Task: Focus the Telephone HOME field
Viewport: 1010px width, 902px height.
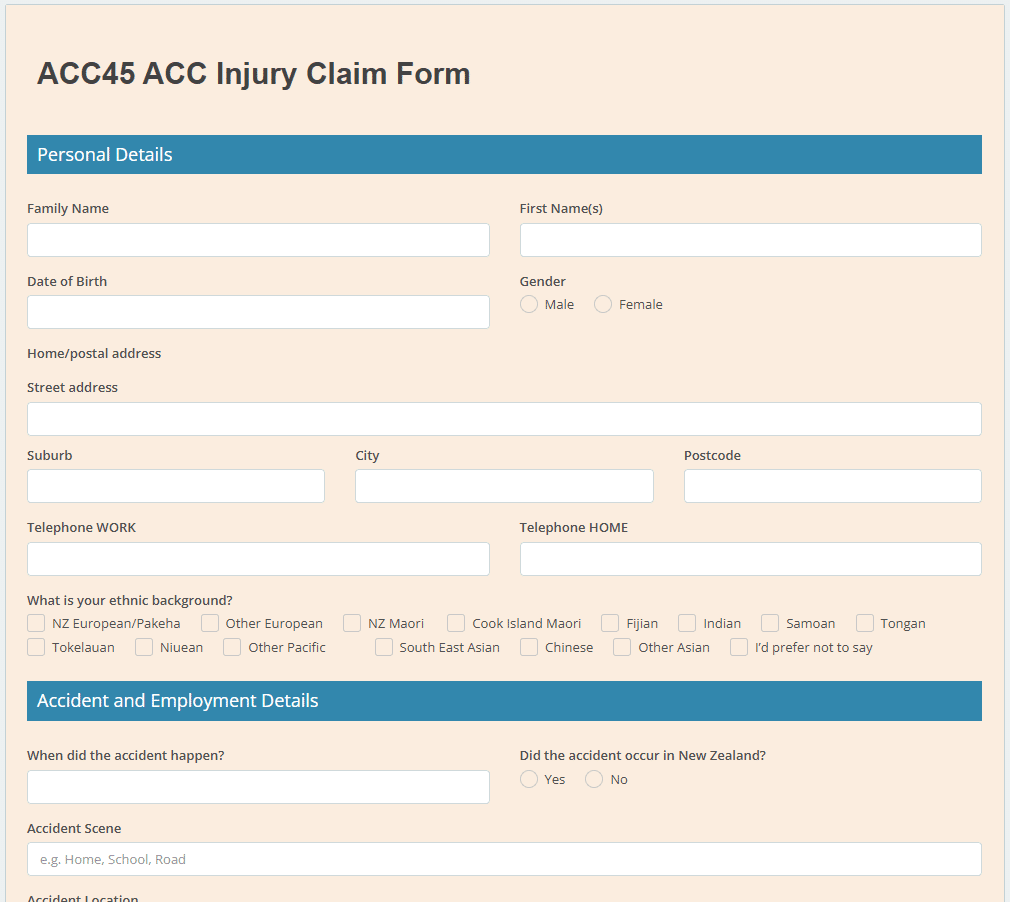Action: (750, 559)
